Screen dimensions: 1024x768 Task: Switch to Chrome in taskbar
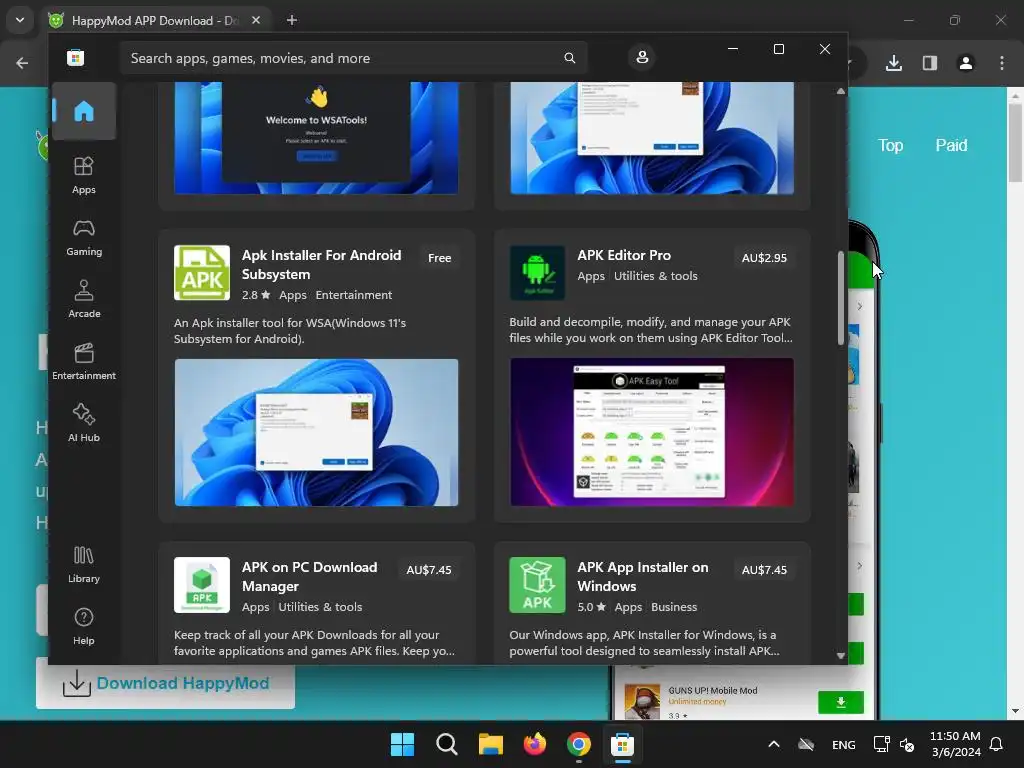[x=579, y=744]
